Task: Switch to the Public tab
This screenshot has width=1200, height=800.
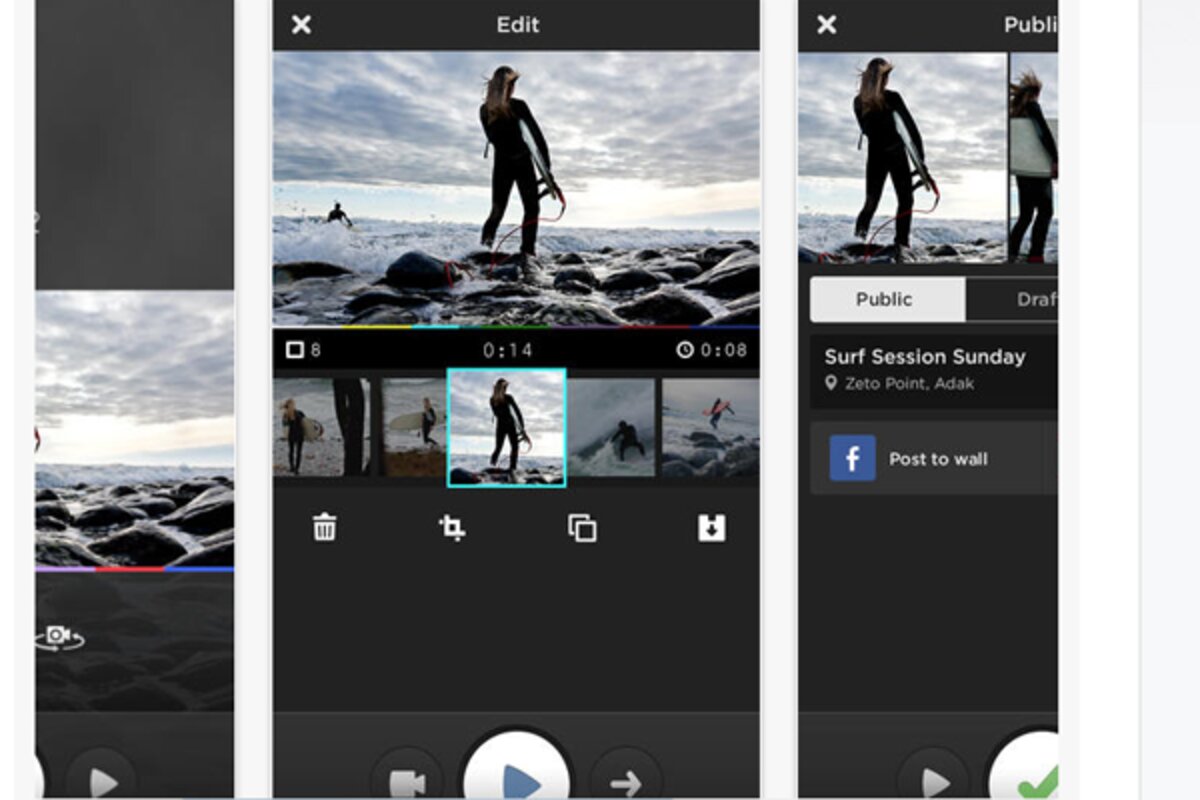Action: tap(887, 299)
